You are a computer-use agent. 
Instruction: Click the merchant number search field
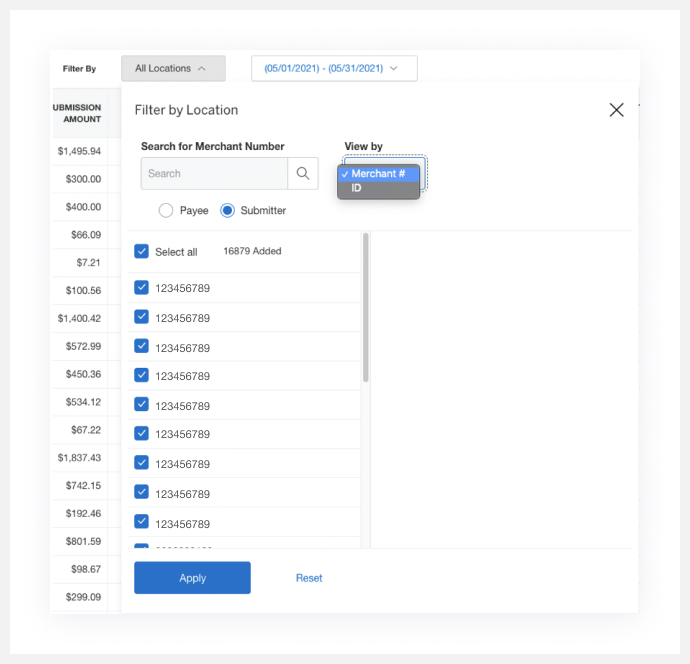(x=214, y=174)
